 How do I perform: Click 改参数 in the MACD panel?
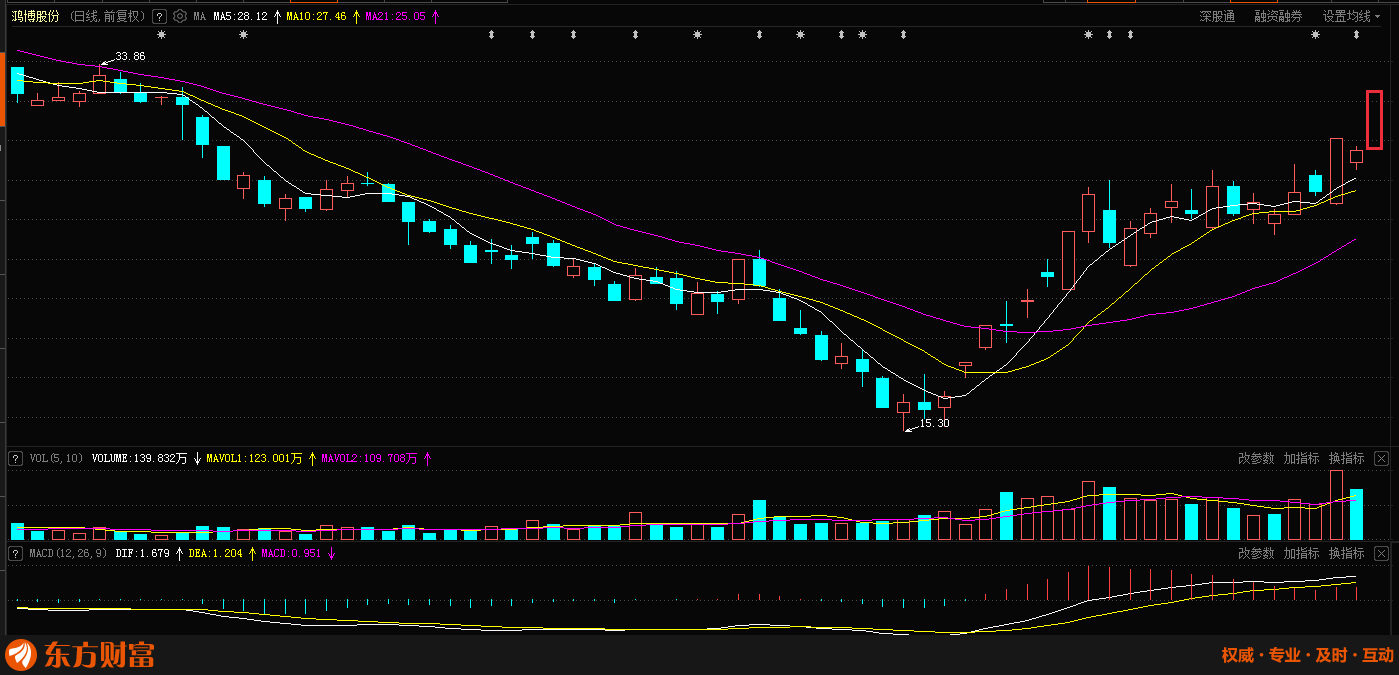1256,553
